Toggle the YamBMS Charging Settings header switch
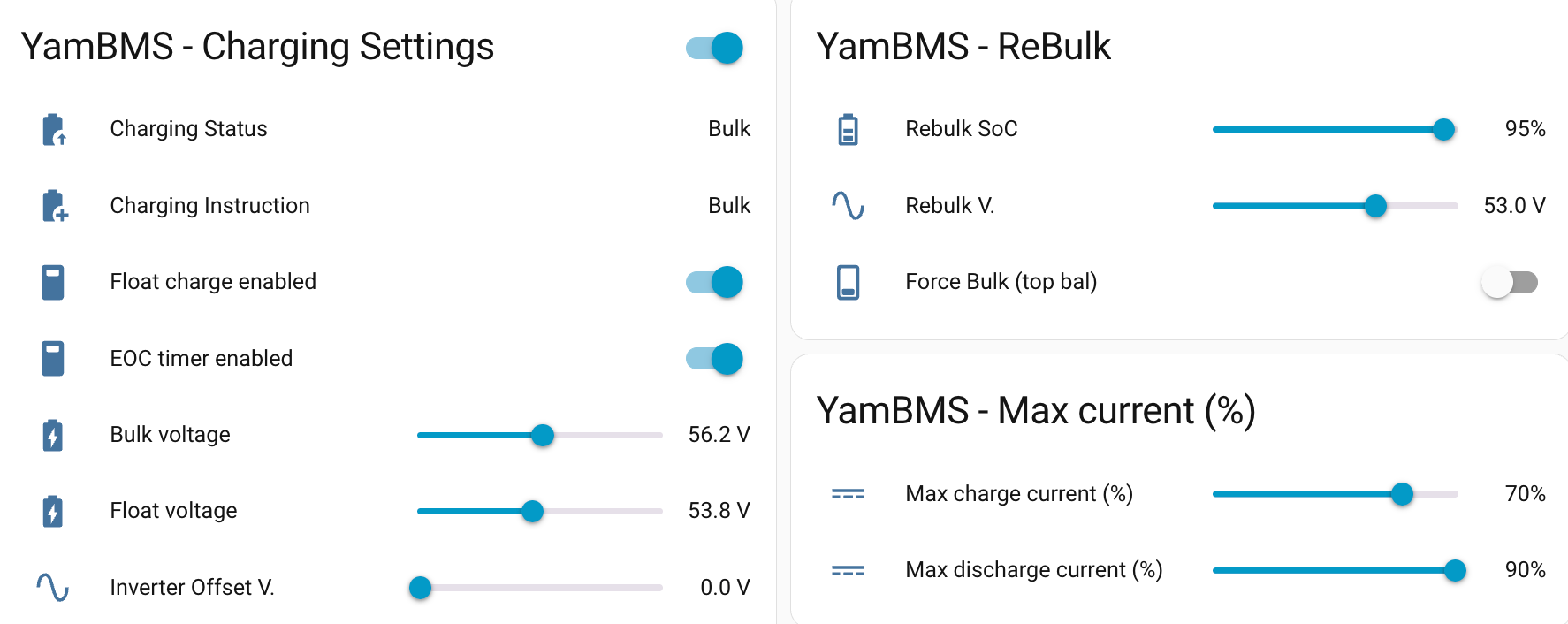1568x624 pixels. [715, 48]
